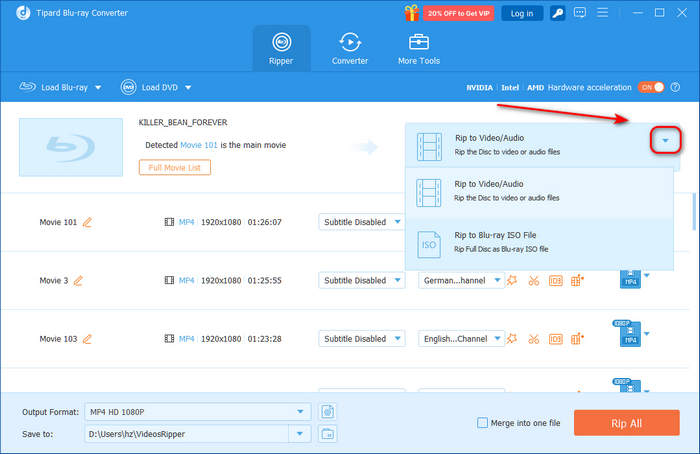Rename Movie 101 with pencil icon

point(87,222)
